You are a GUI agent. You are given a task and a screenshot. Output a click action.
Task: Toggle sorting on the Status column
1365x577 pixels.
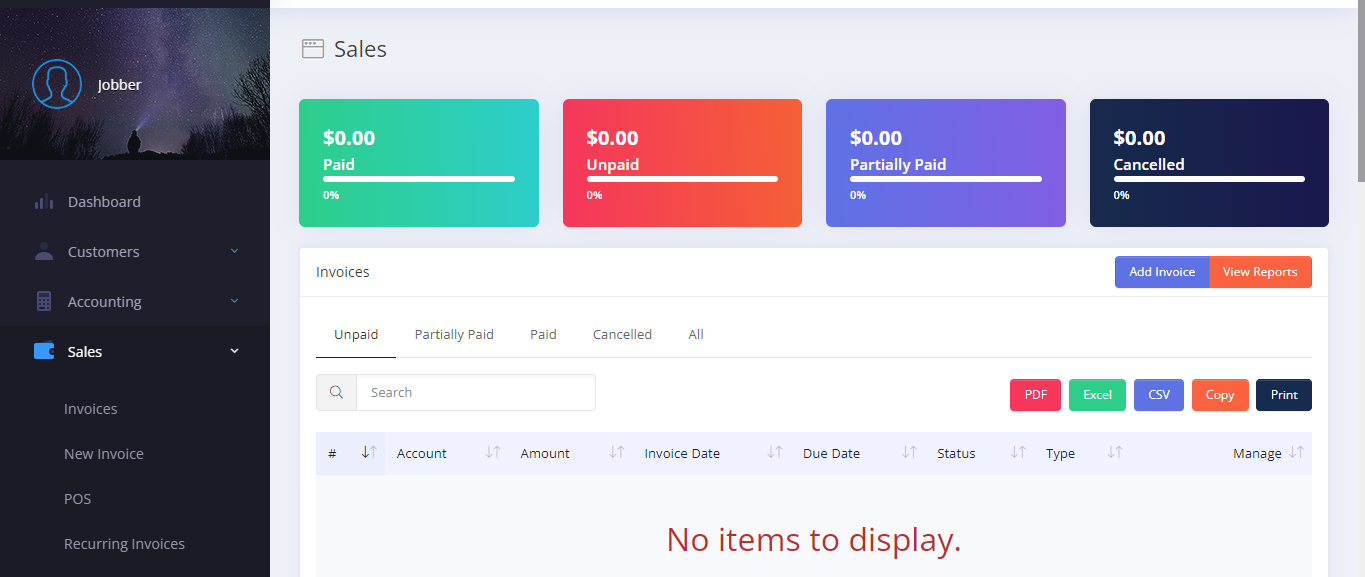pyautogui.click(x=1016, y=452)
